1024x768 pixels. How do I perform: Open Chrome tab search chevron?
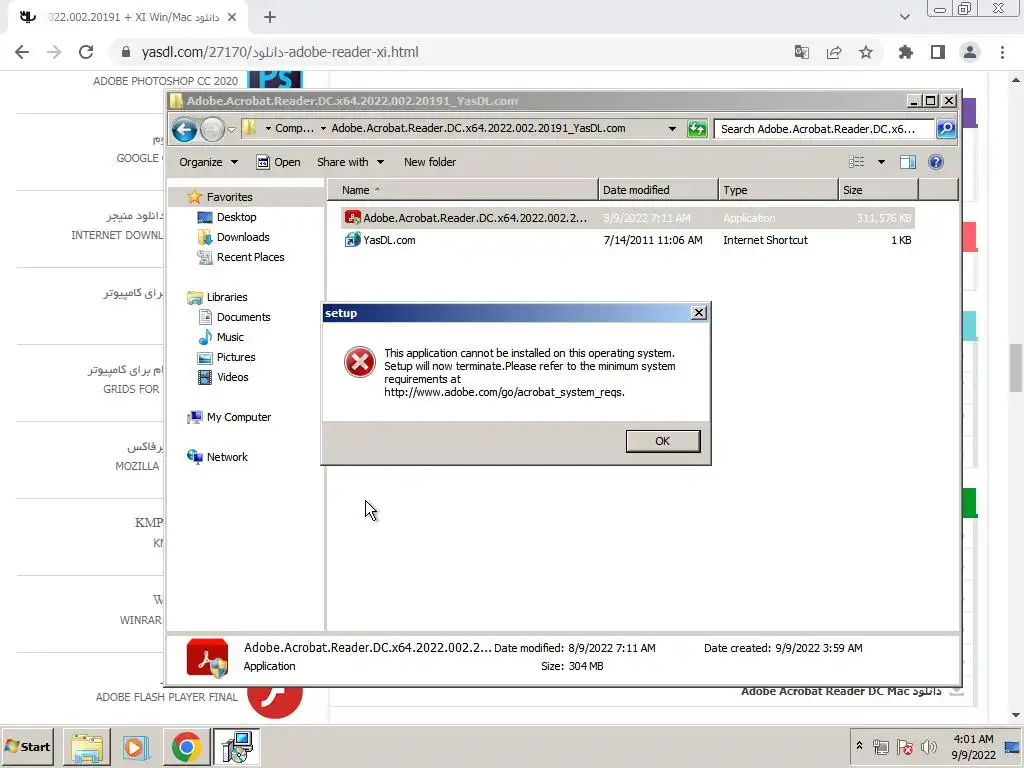tap(904, 17)
